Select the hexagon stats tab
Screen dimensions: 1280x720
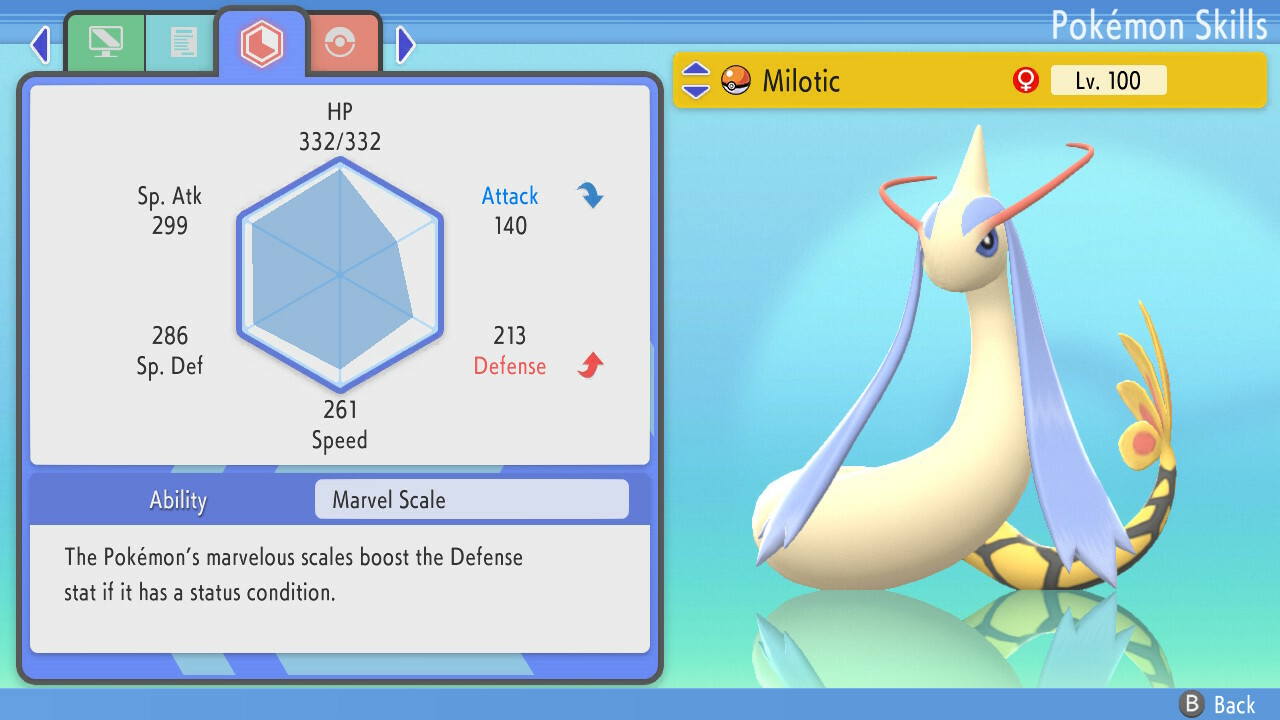point(261,44)
